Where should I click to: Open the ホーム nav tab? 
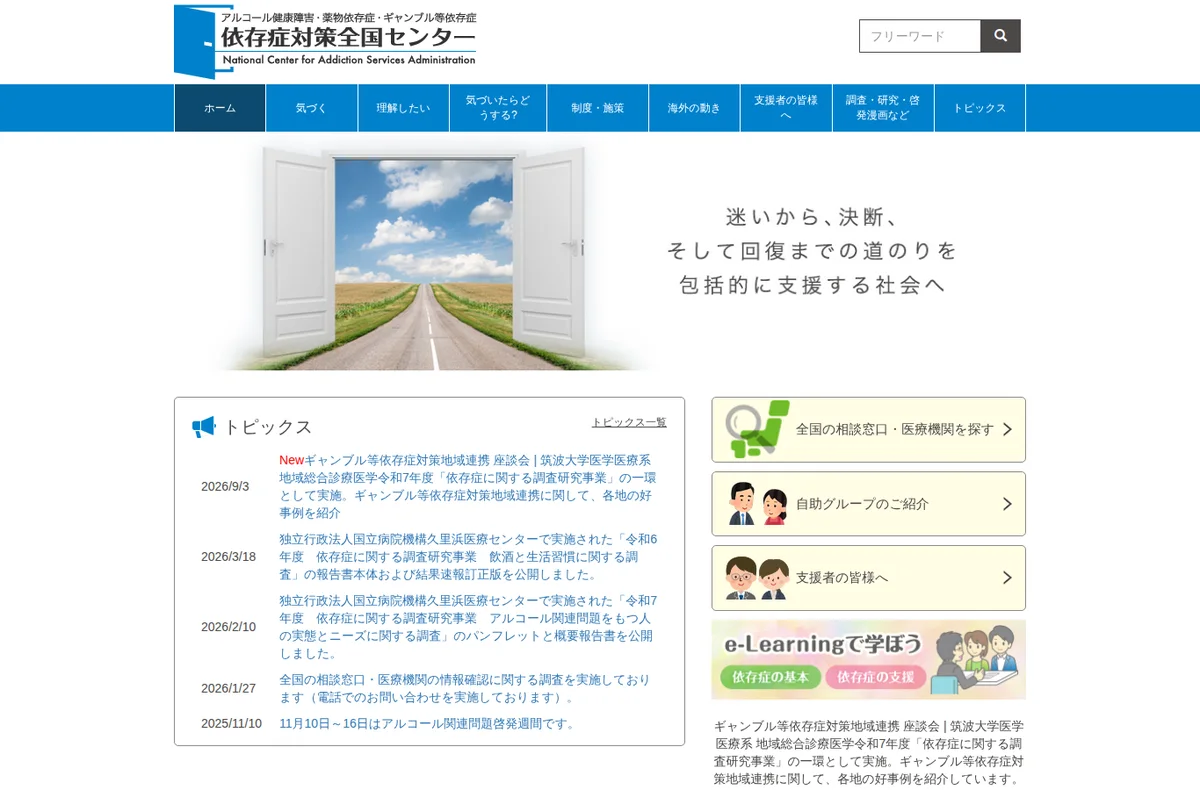(x=220, y=108)
